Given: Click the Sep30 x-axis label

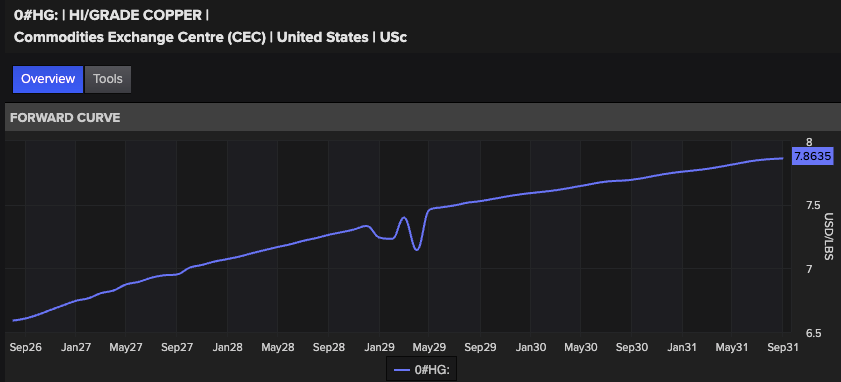Looking at the screenshot, I should [x=631, y=348].
